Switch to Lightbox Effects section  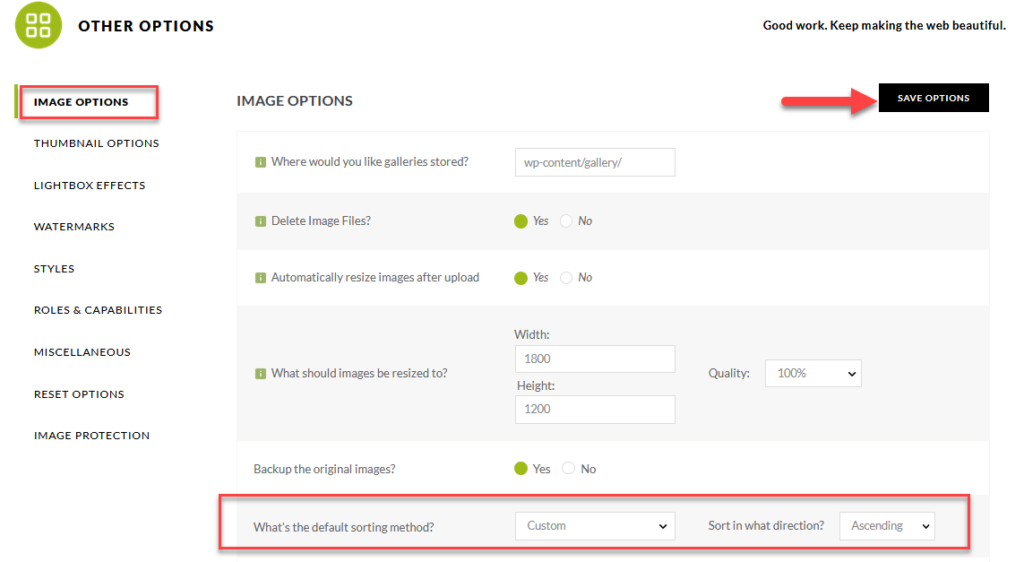(89, 185)
